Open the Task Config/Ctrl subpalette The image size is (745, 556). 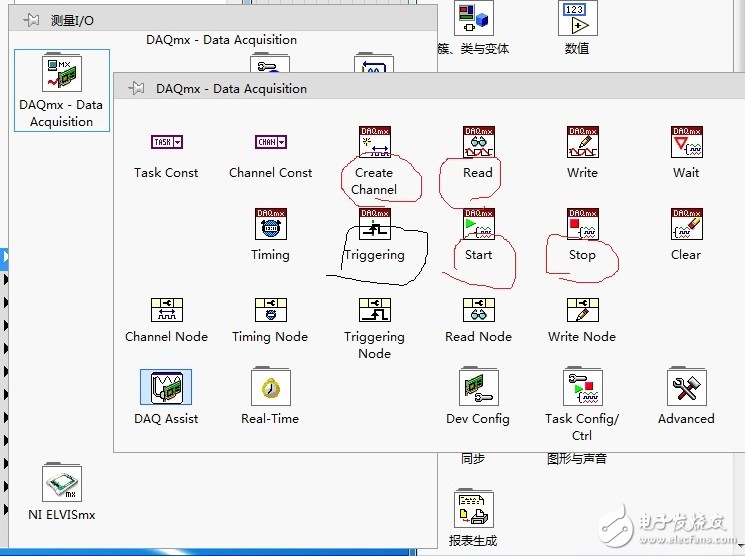pyautogui.click(x=583, y=386)
